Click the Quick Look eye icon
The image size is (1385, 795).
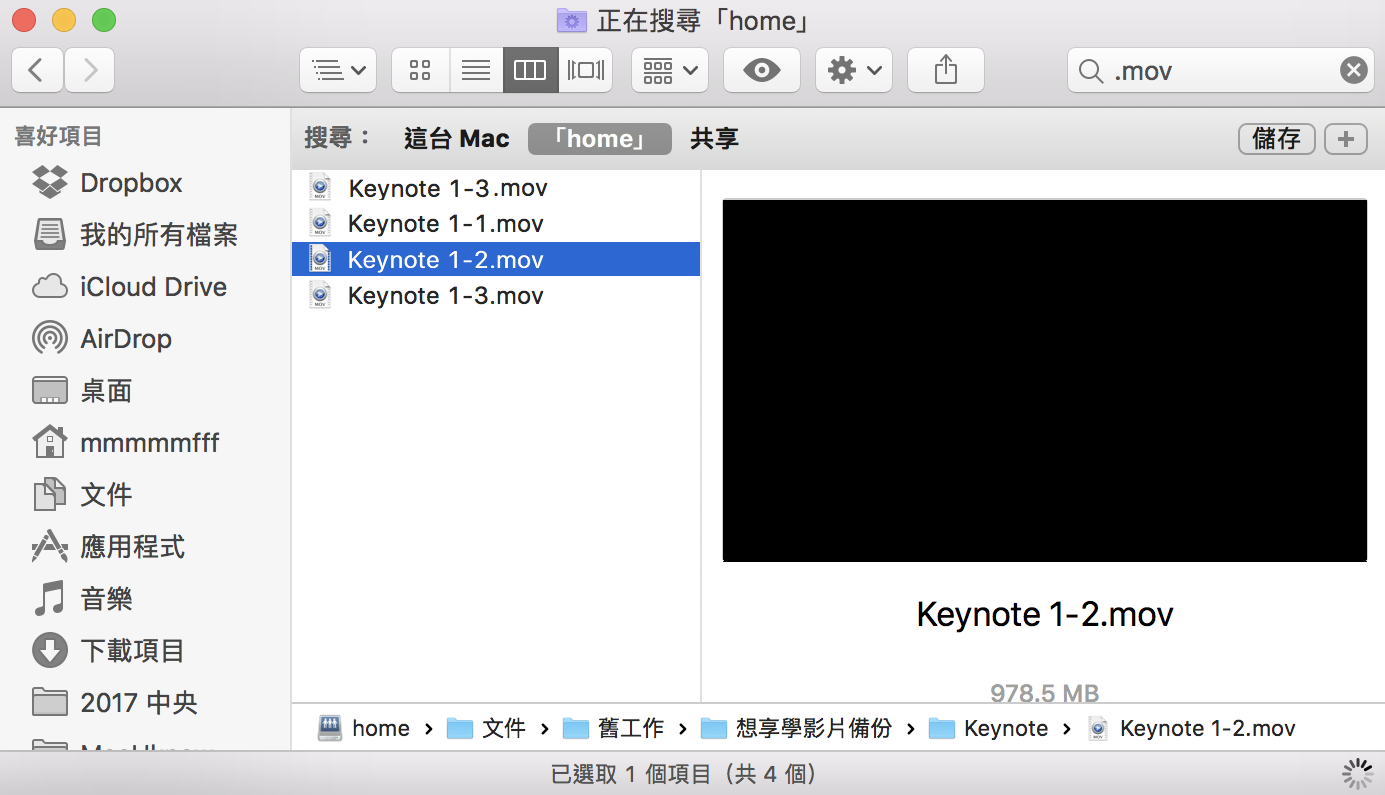click(762, 70)
